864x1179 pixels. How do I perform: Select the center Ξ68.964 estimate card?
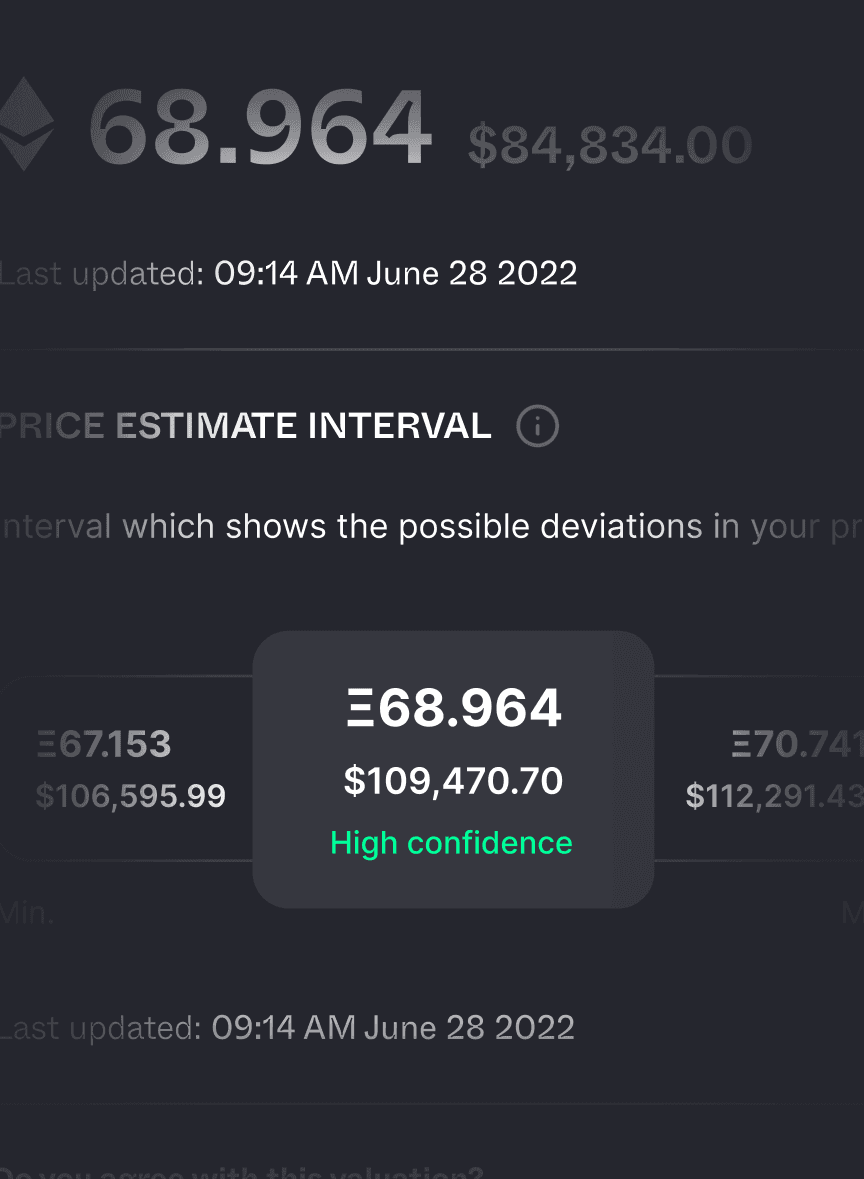click(x=453, y=769)
